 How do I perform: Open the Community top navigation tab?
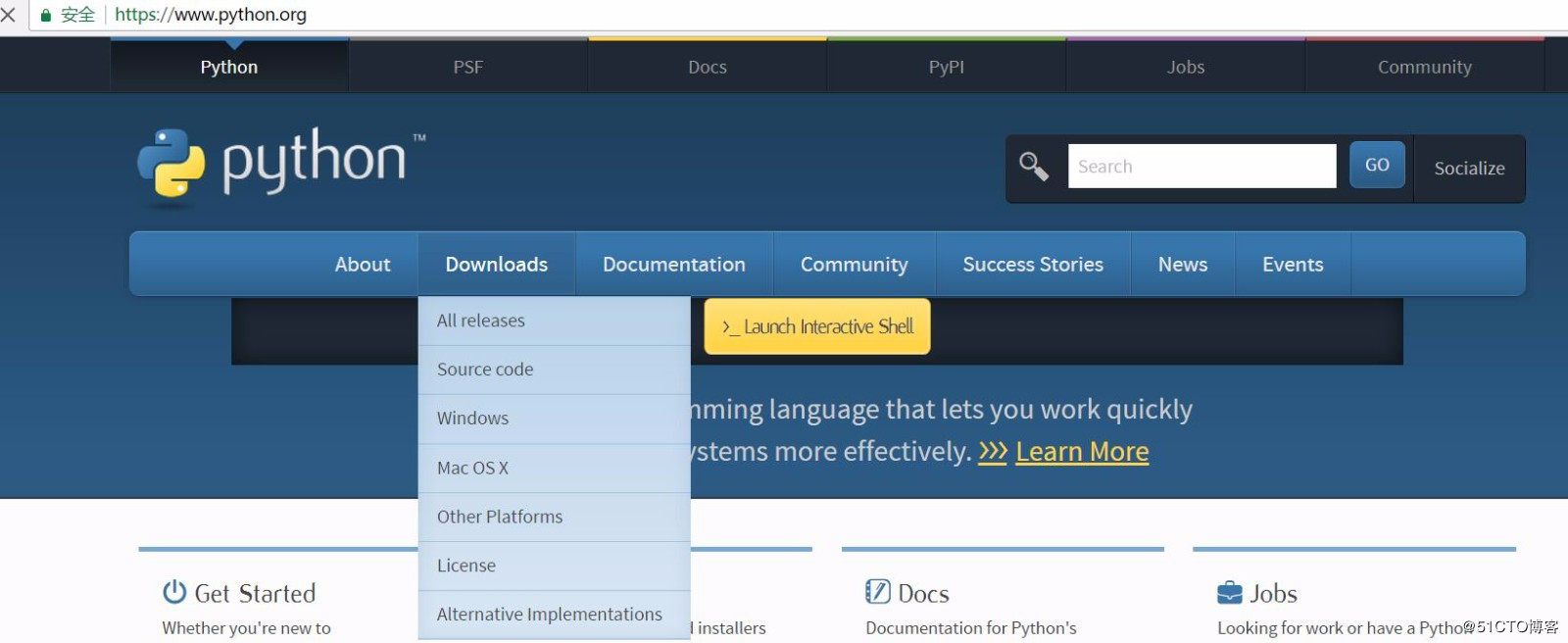(1425, 67)
